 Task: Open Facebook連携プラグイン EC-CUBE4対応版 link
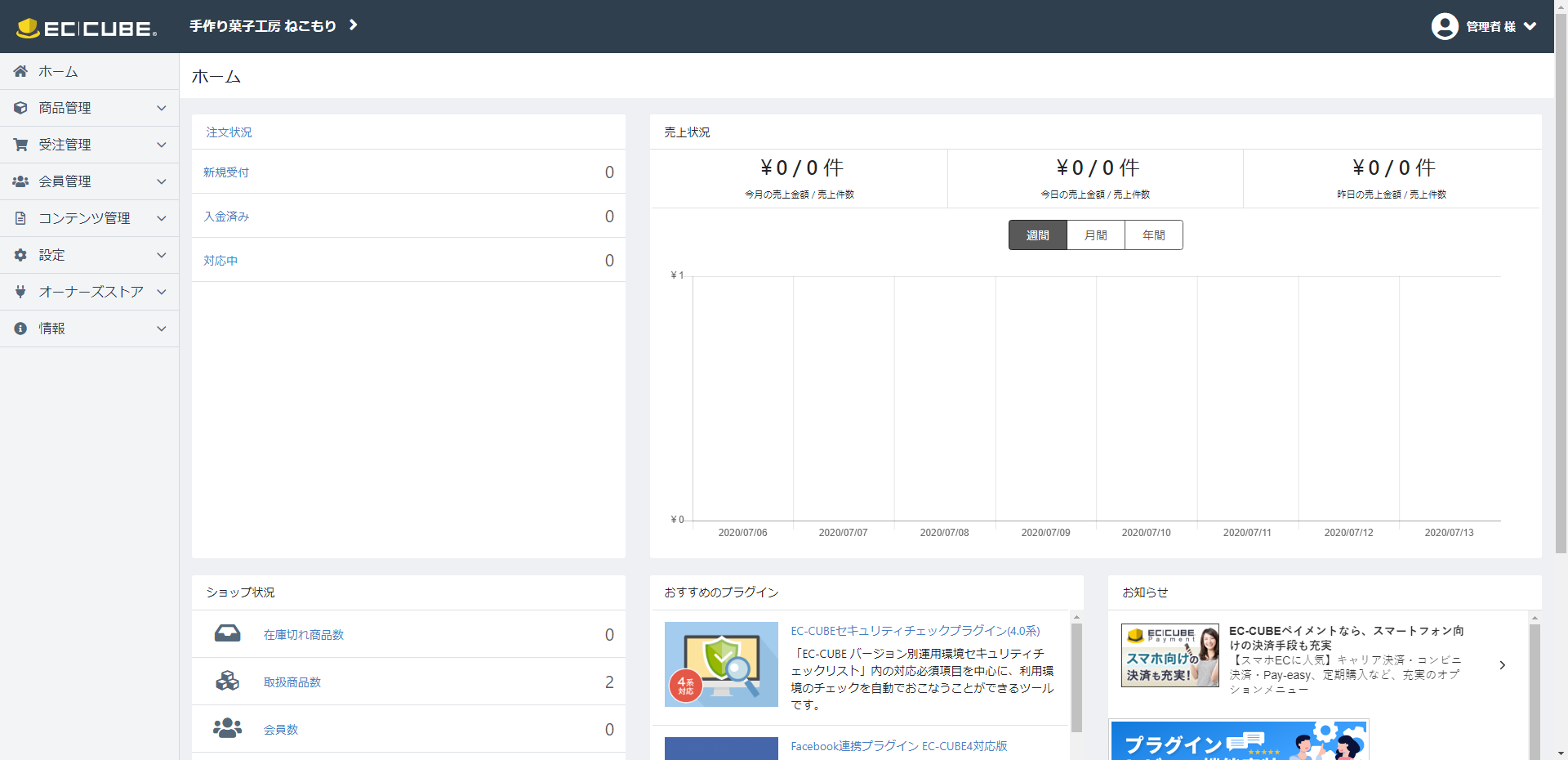[x=898, y=746]
